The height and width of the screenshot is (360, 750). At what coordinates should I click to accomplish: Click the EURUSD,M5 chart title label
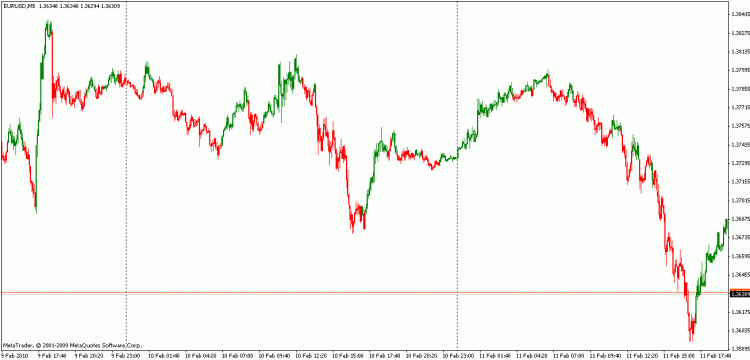tap(19, 6)
